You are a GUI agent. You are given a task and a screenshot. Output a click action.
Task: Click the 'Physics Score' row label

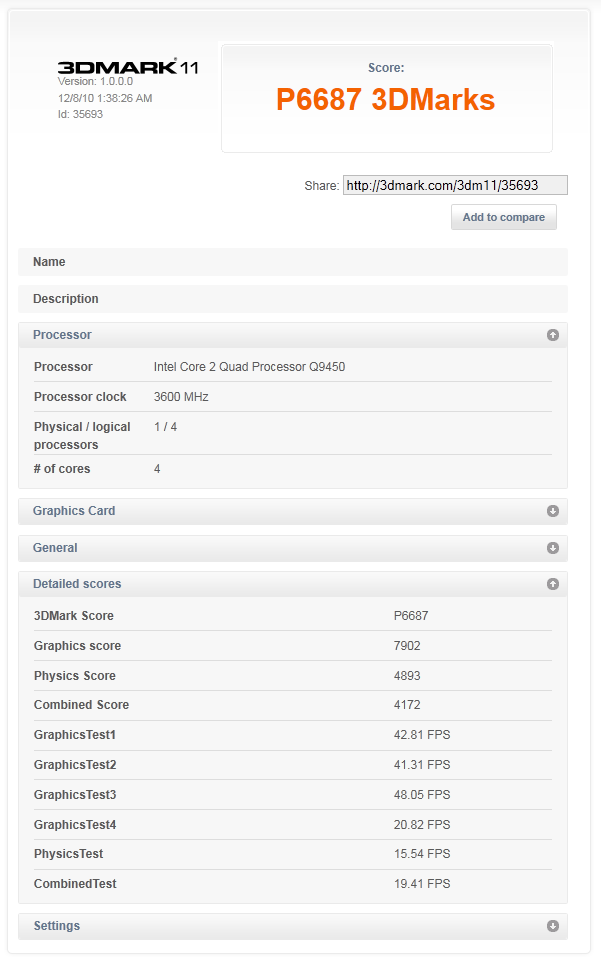click(74, 676)
